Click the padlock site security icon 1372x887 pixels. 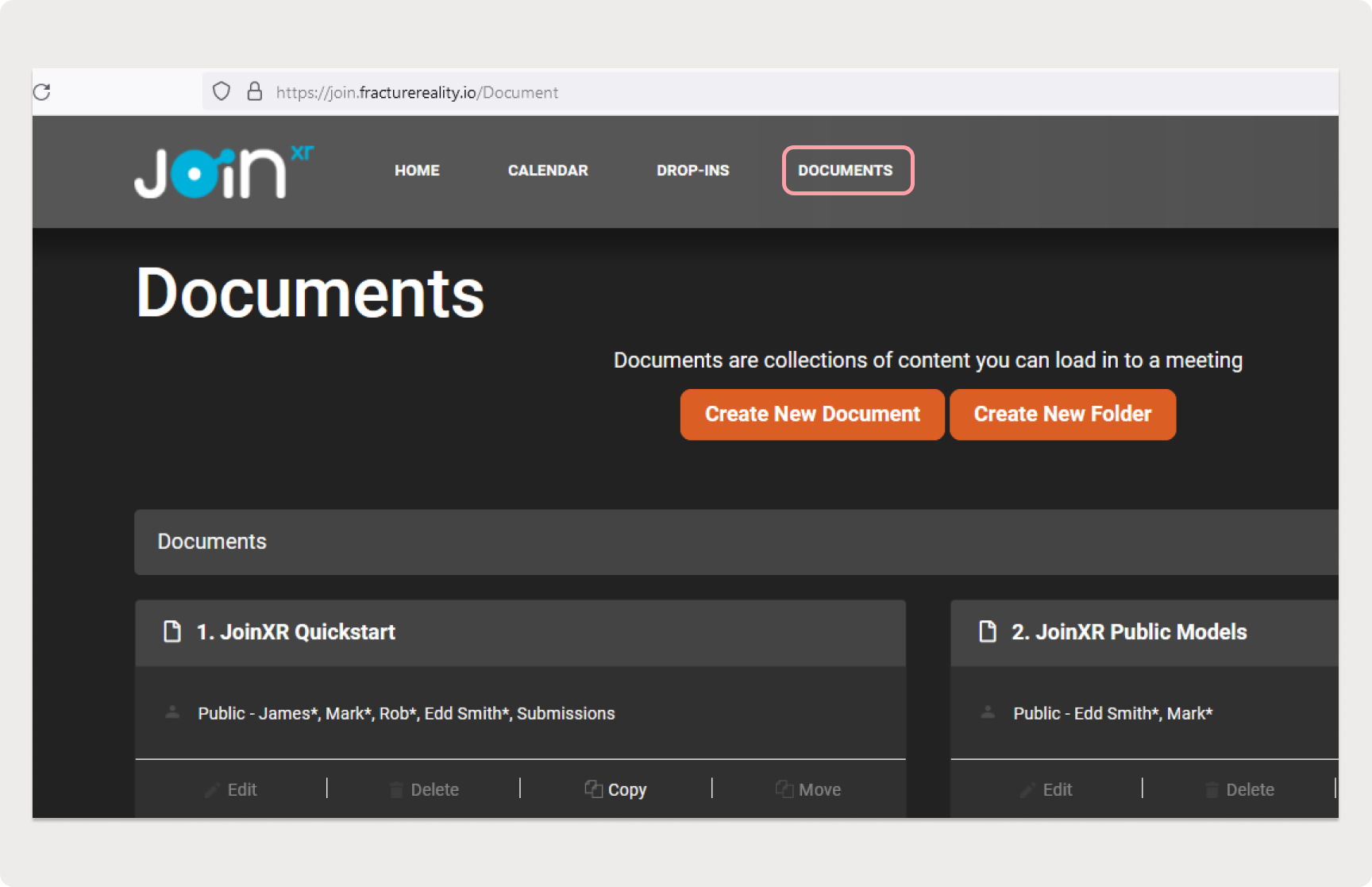[x=254, y=92]
